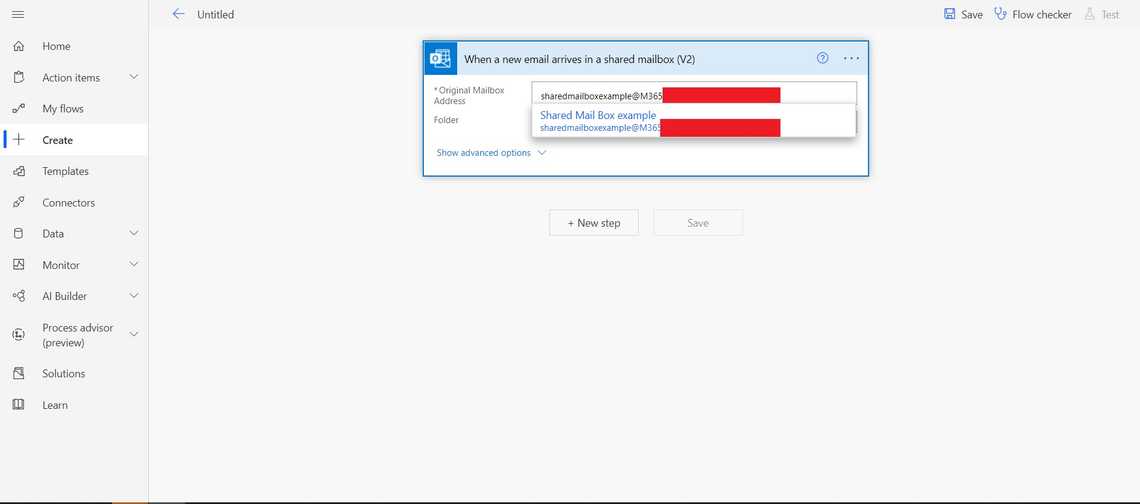This screenshot has height=504, width=1140.
Task: Click the Untitled flow name
Action: [216, 15]
